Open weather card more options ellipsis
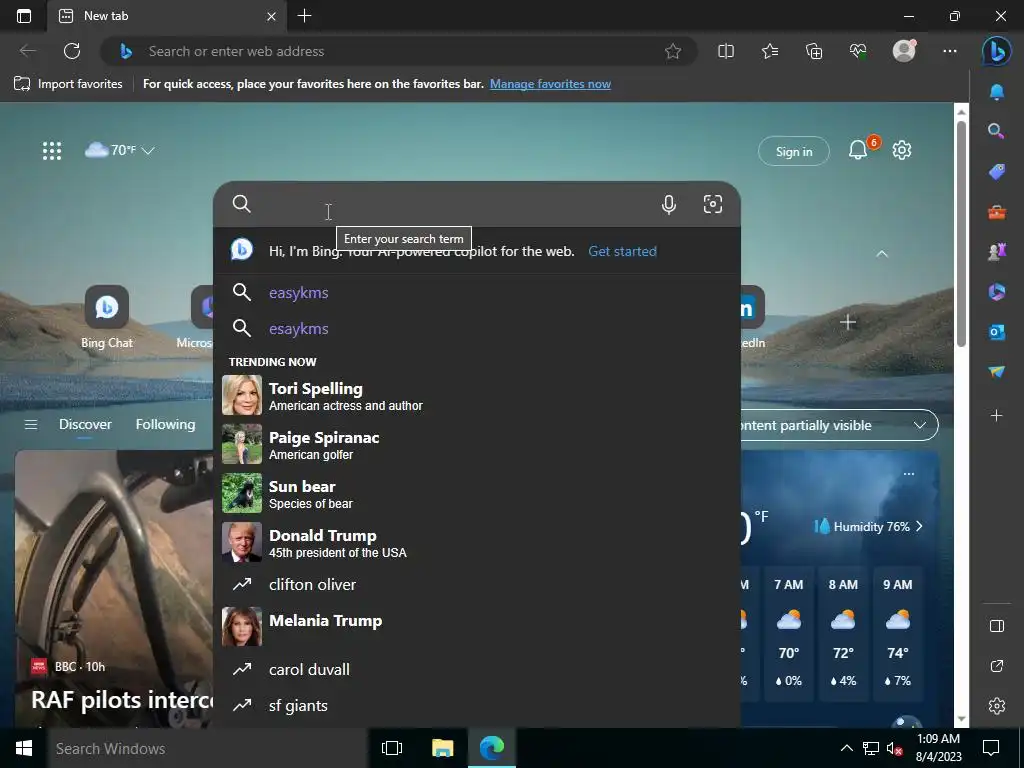 click(x=908, y=473)
